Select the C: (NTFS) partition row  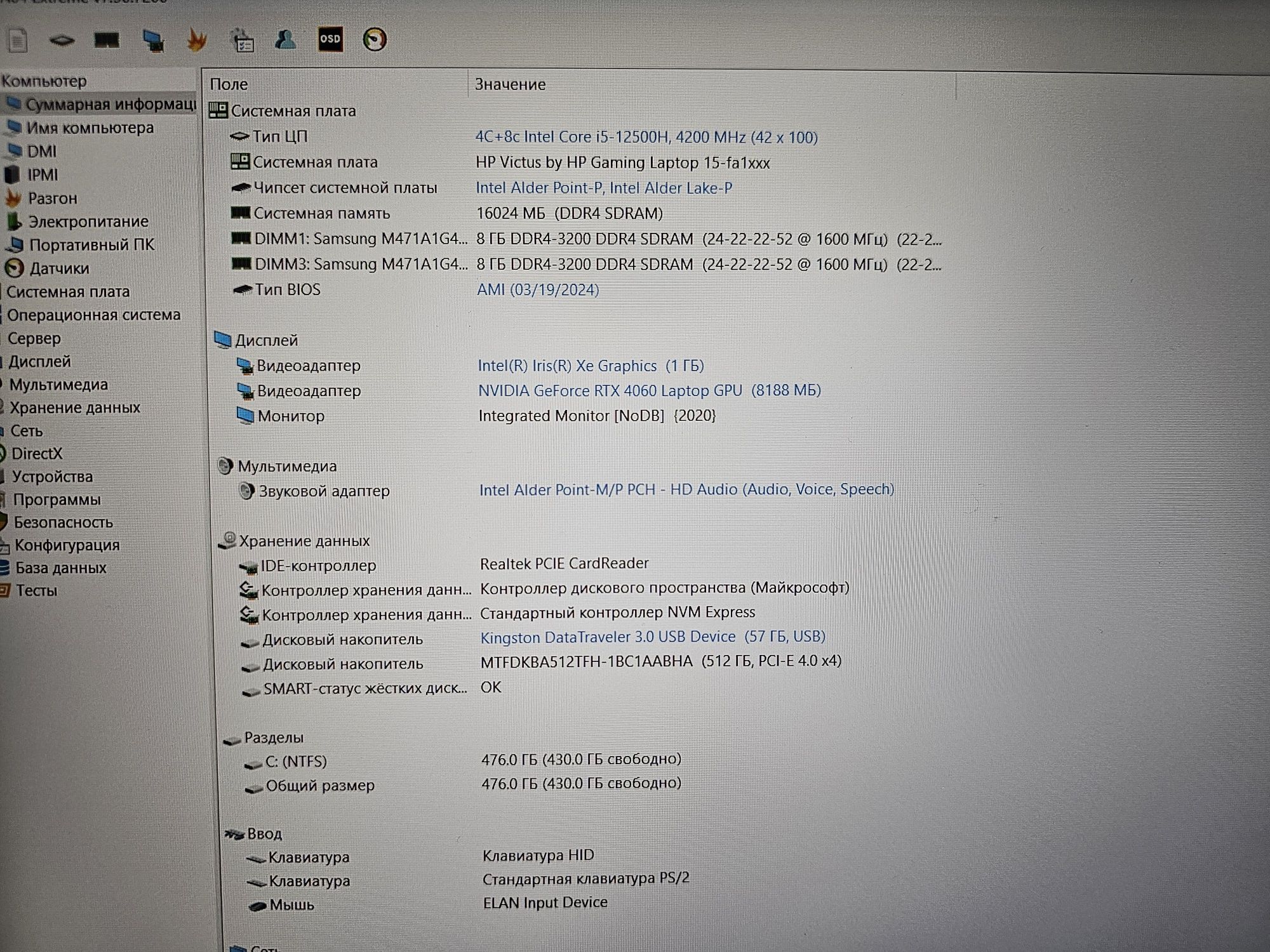coord(464,760)
